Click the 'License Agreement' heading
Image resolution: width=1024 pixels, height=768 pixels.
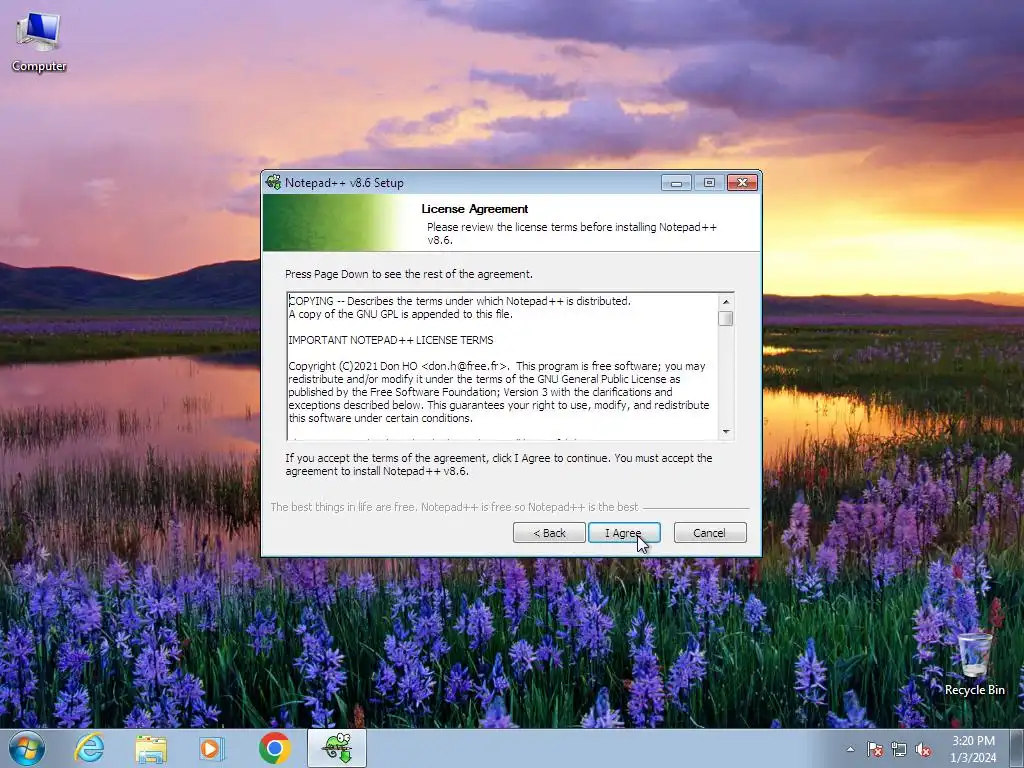pyautogui.click(x=475, y=209)
